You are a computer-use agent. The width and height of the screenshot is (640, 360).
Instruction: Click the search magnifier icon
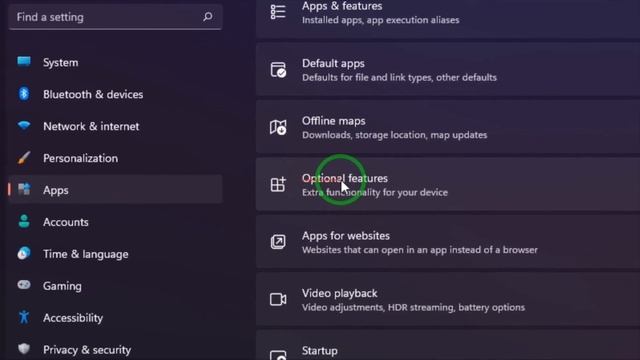point(208,17)
